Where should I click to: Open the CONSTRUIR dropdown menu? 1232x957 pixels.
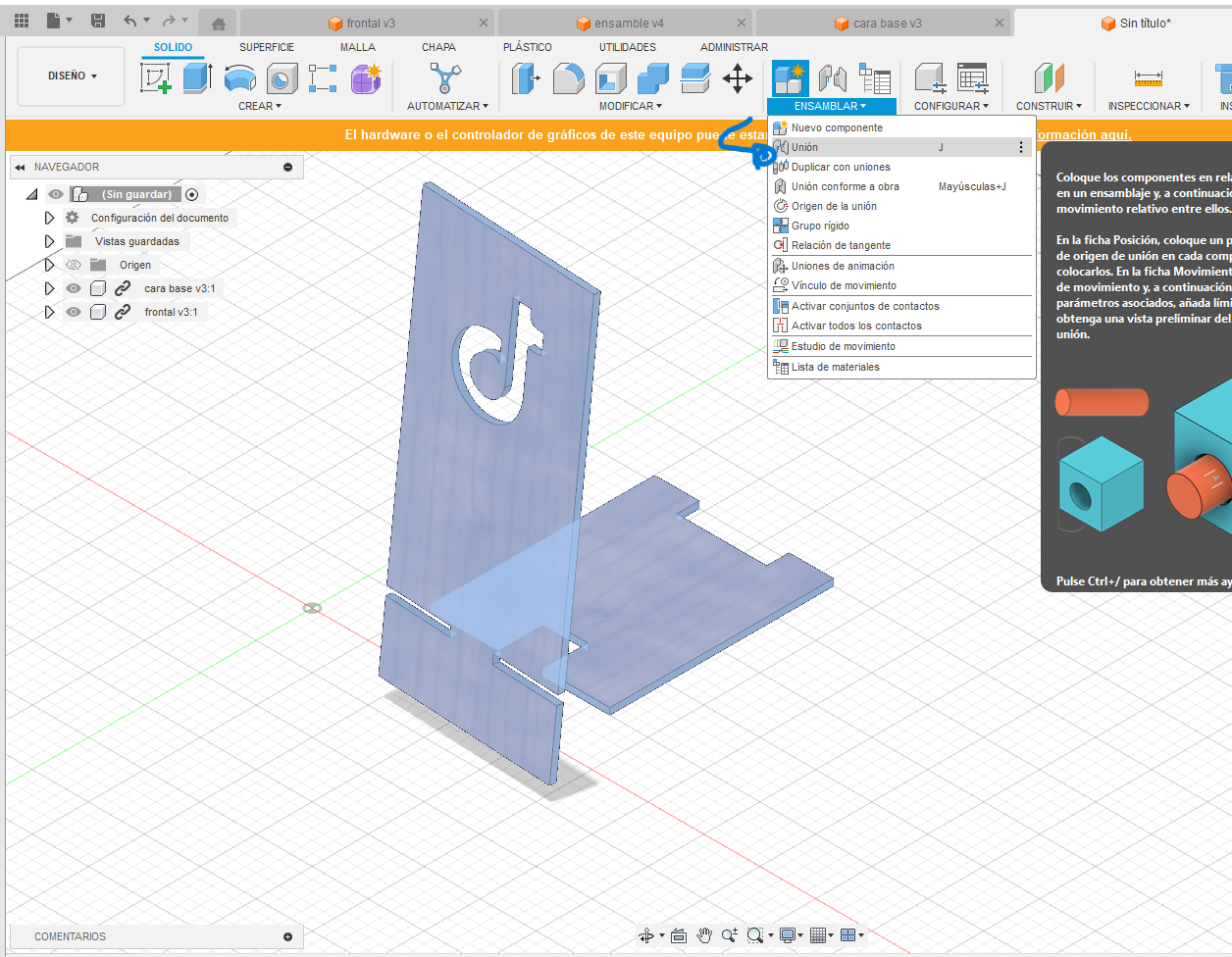tap(1049, 106)
